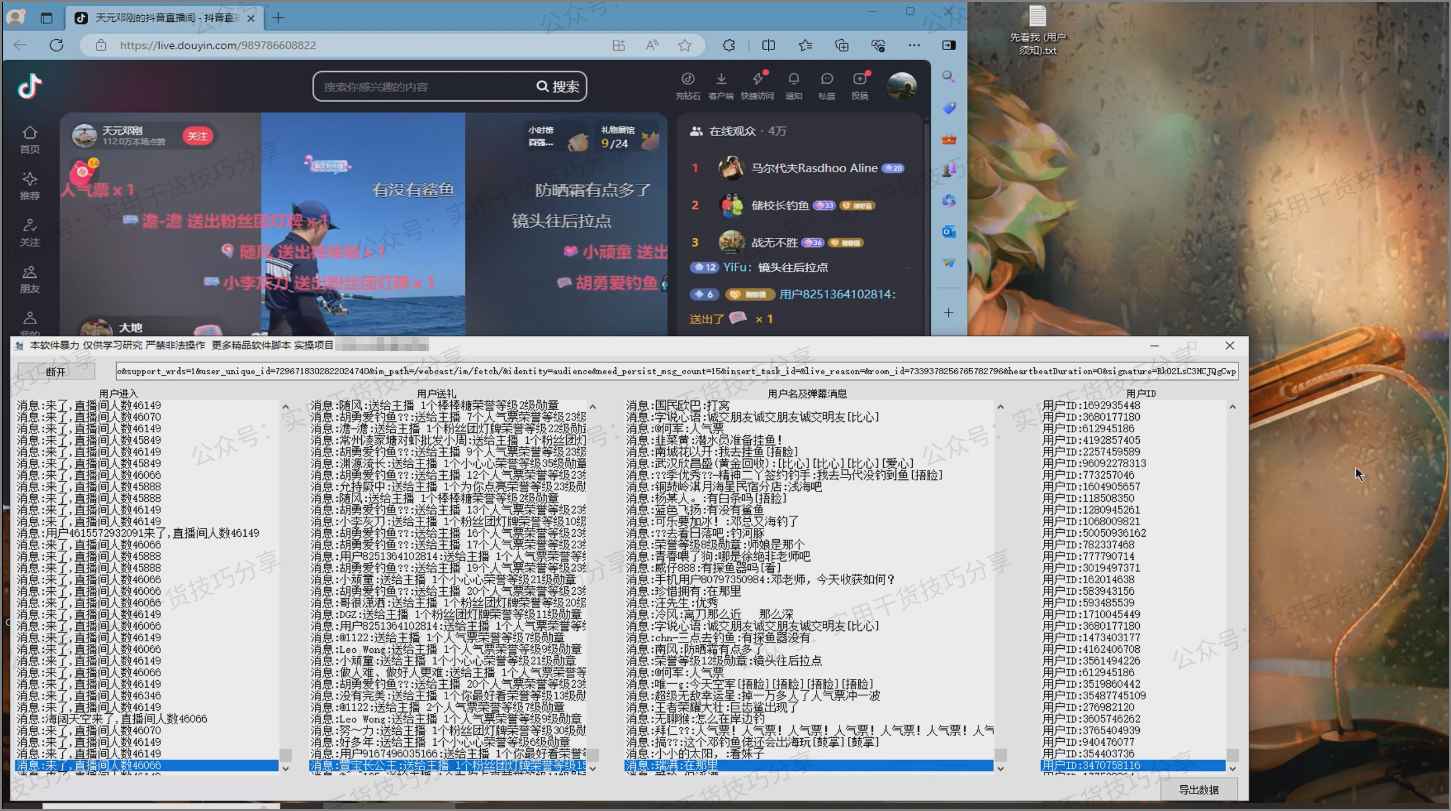Viewport: 1451px width, 811px height.
Task: Open the Edge settings and more menu
Action: [x=914, y=45]
